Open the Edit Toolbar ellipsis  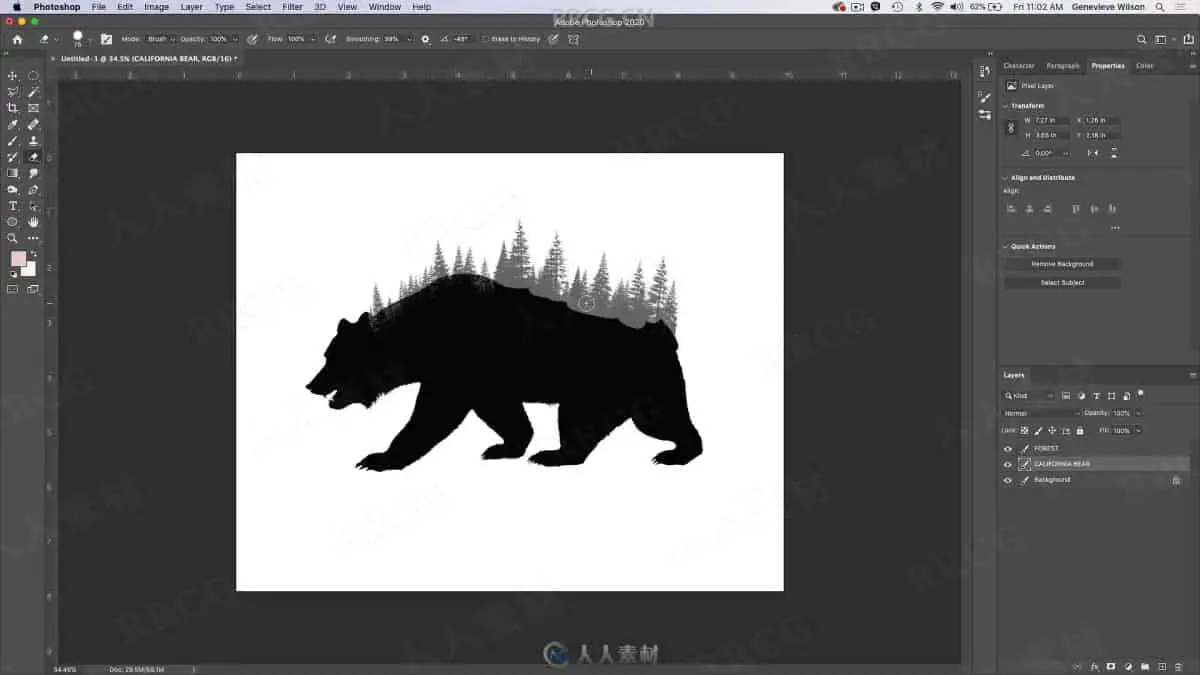33,238
